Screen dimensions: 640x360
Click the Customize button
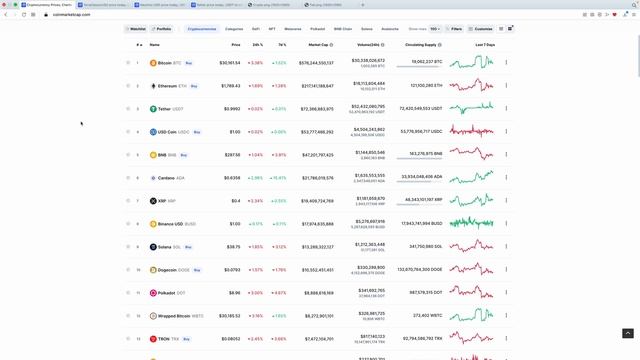pyautogui.click(x=480, y=29)
